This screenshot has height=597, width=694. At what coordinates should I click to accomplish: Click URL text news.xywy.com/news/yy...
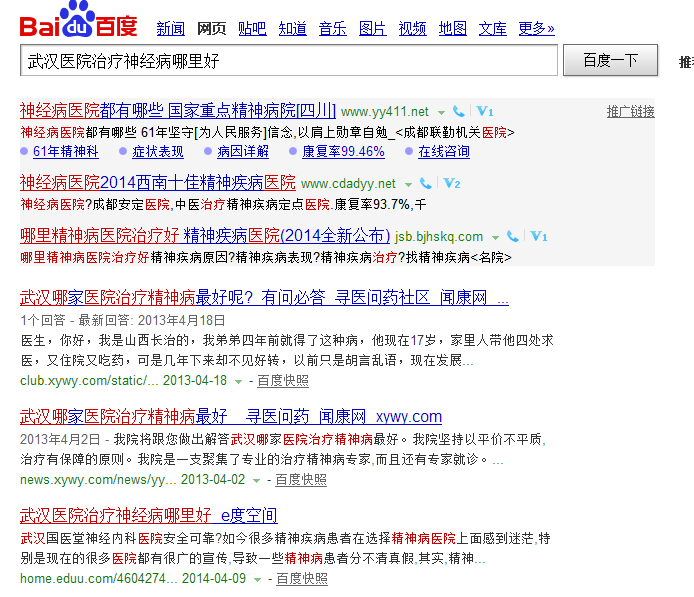tap(98, 480)
